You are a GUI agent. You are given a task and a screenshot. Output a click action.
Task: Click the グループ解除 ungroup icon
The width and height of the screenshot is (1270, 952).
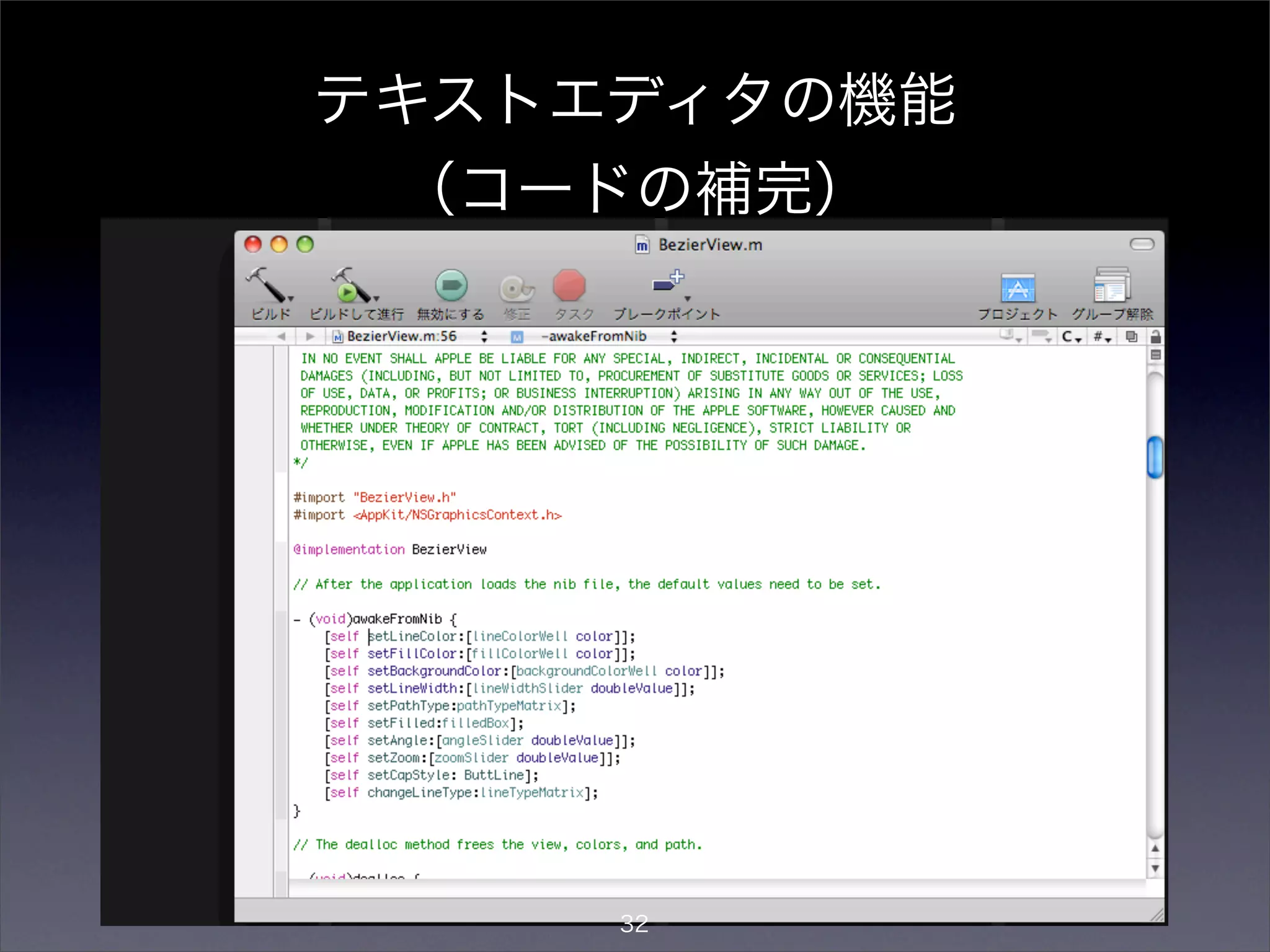(1112, 285)
